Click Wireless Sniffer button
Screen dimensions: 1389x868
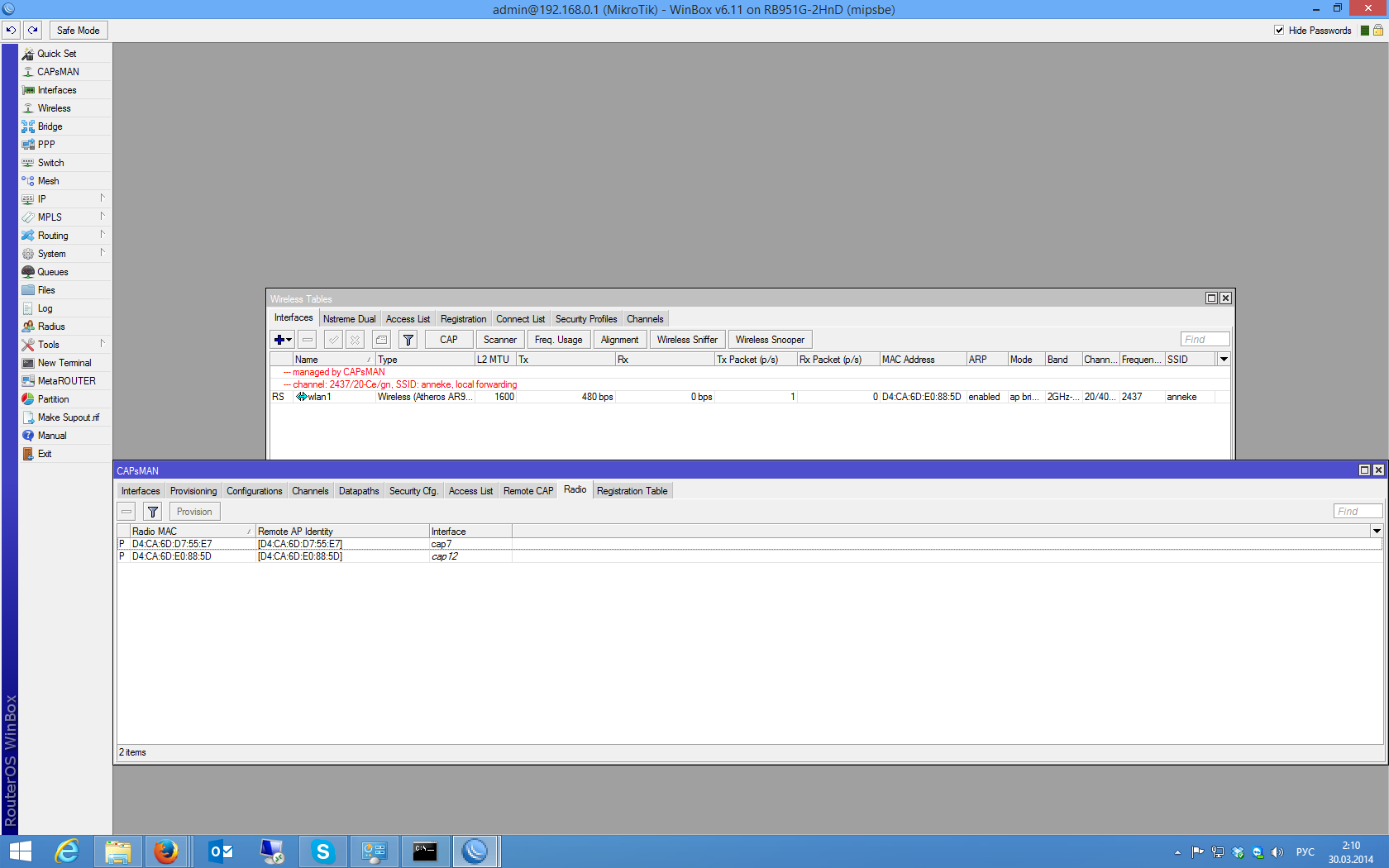(688, 340)
